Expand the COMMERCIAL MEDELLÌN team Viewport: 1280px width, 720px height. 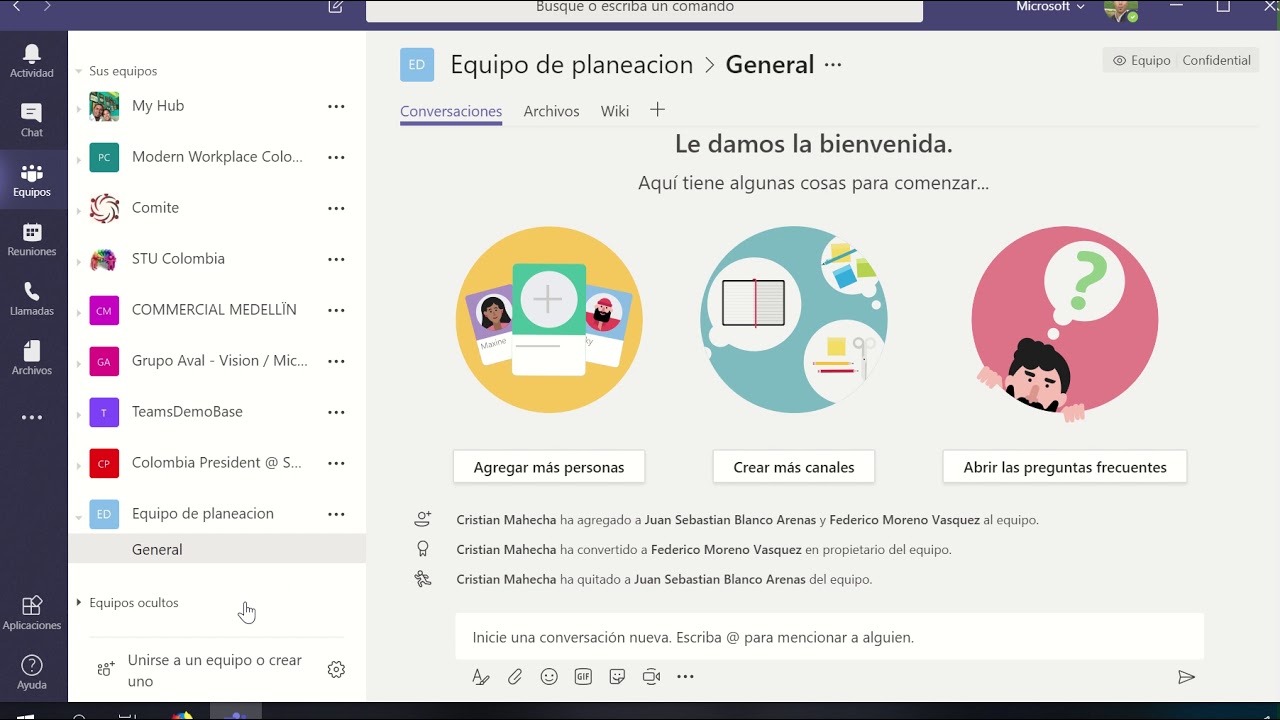click(x=79, y=312)
